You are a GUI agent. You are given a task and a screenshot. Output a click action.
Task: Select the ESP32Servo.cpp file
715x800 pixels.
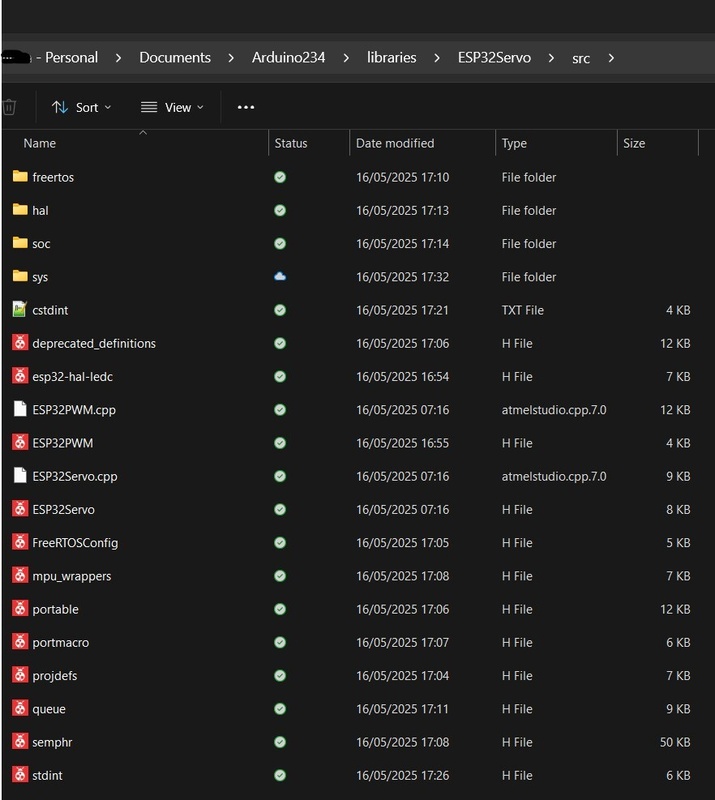(x=75, y=476)
